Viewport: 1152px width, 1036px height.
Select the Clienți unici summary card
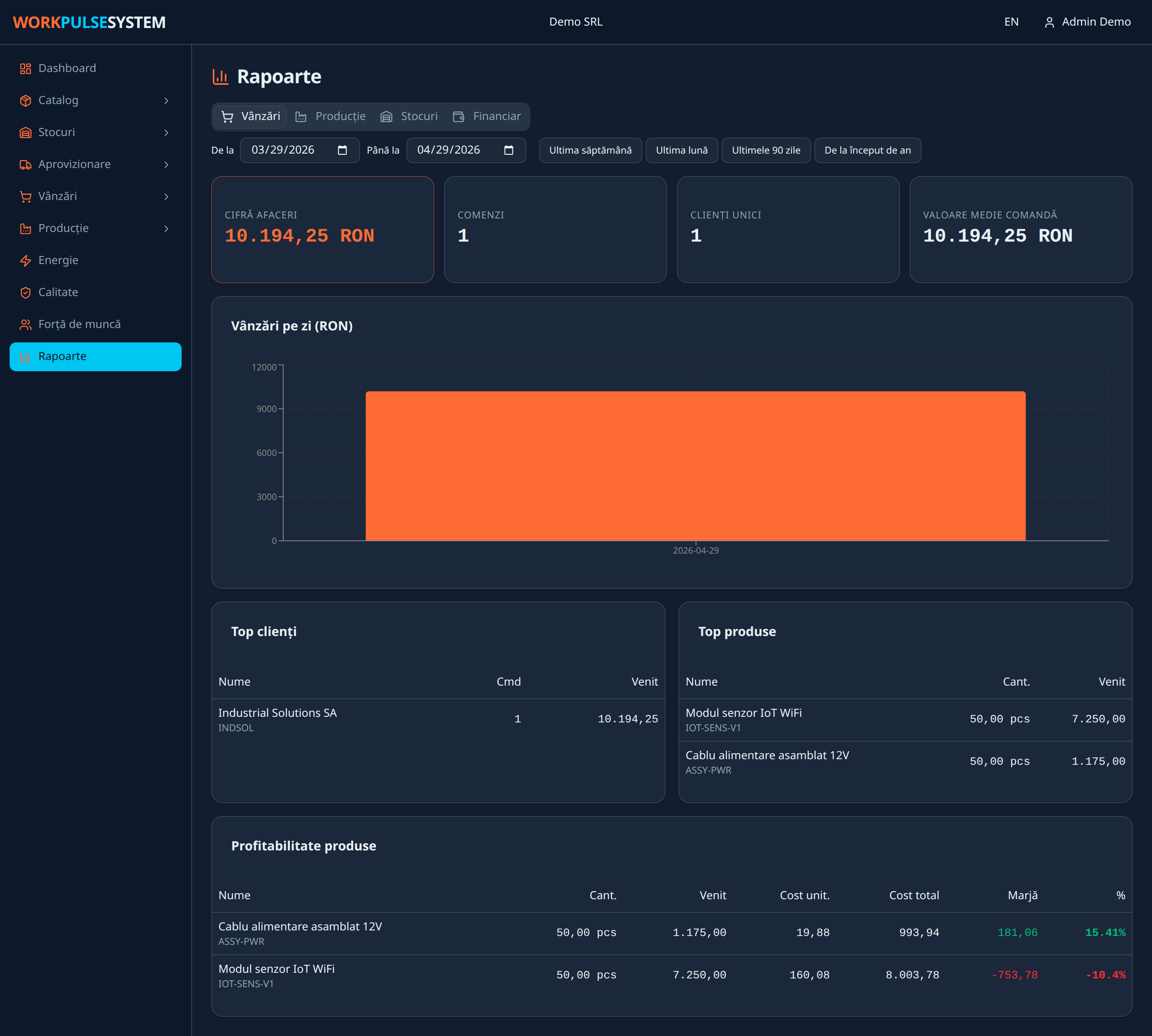[788, 230]
